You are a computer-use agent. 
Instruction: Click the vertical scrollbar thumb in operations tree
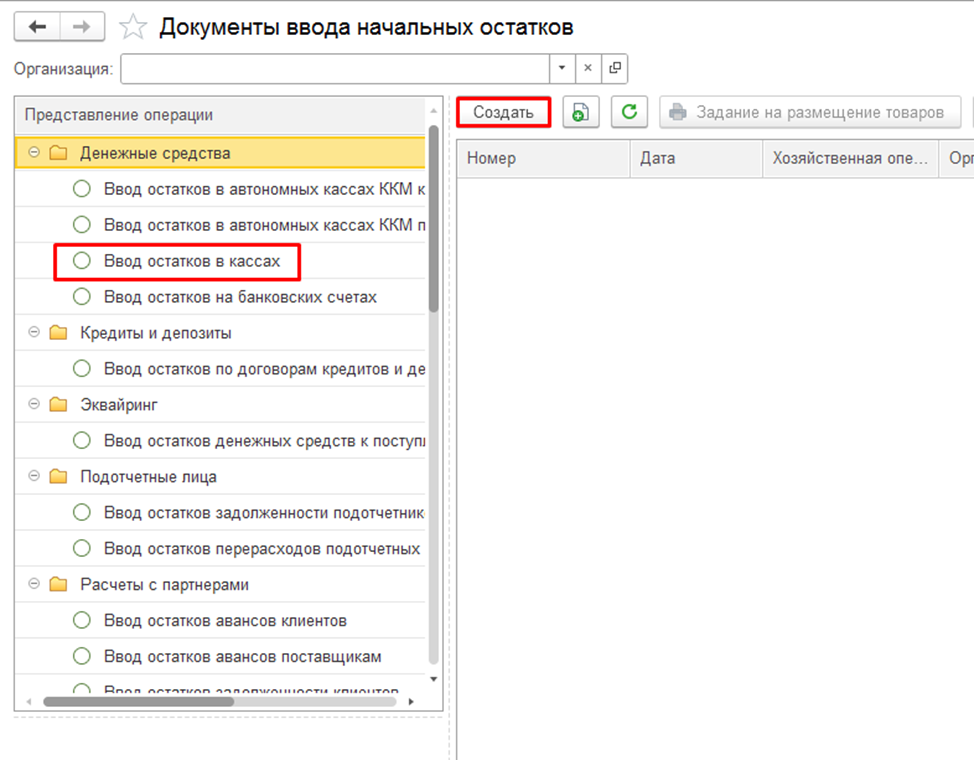[434, 217]
